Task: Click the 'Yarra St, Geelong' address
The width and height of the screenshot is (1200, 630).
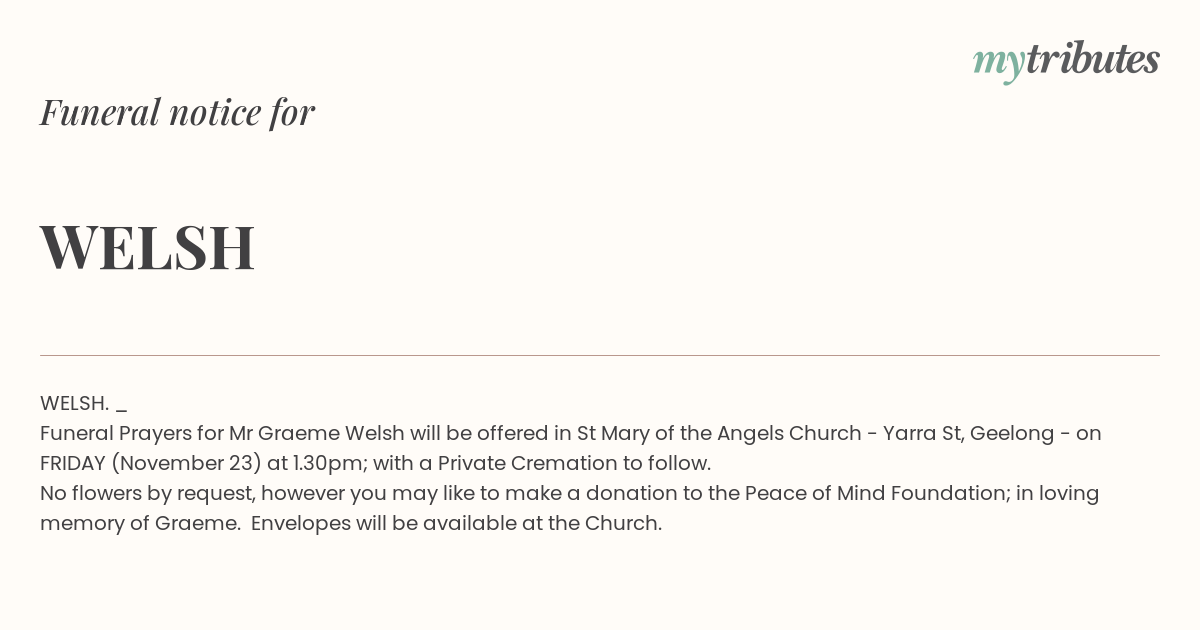Action: pos(968,433)
